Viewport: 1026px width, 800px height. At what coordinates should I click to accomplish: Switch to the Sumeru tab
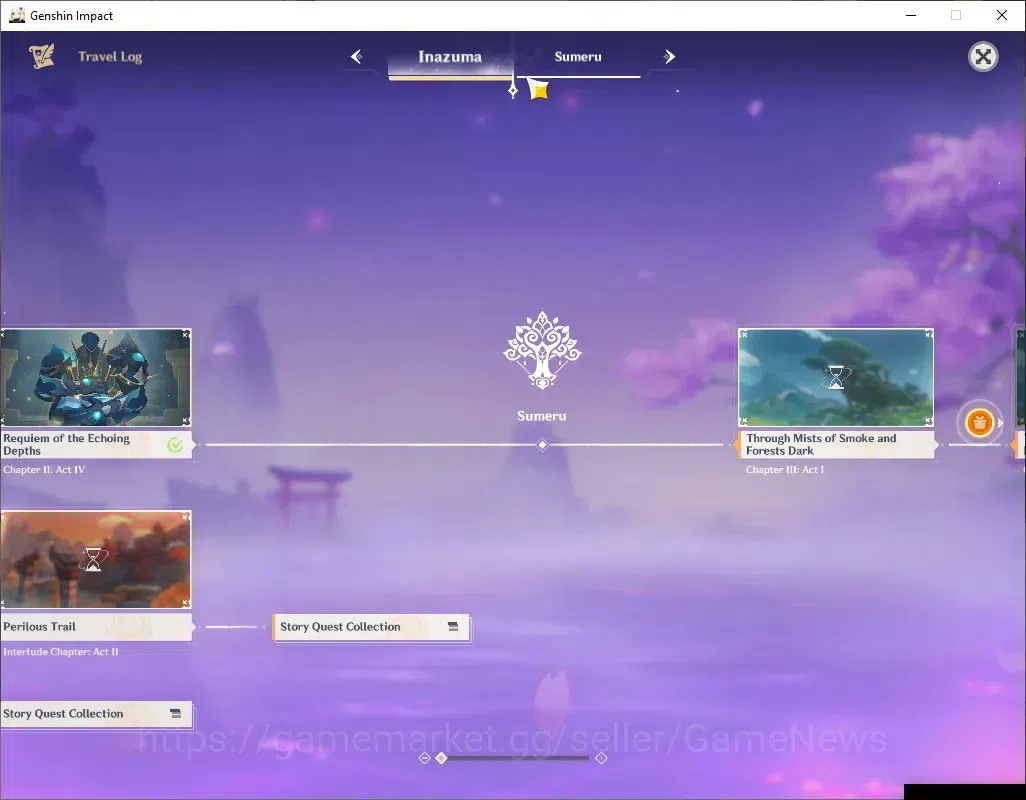point(578,57)
